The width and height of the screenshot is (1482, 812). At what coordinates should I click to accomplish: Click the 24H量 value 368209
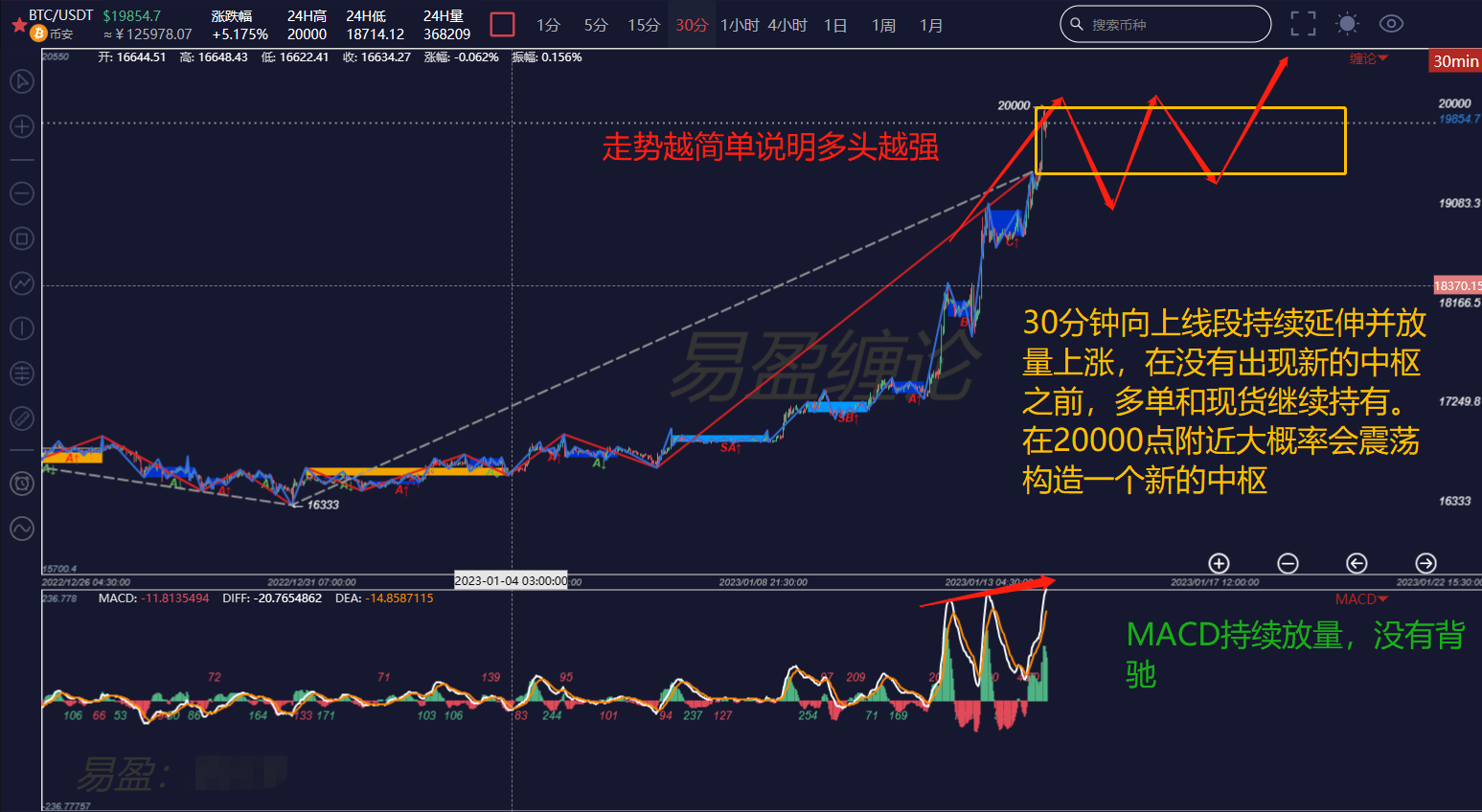tap(447, 34)
